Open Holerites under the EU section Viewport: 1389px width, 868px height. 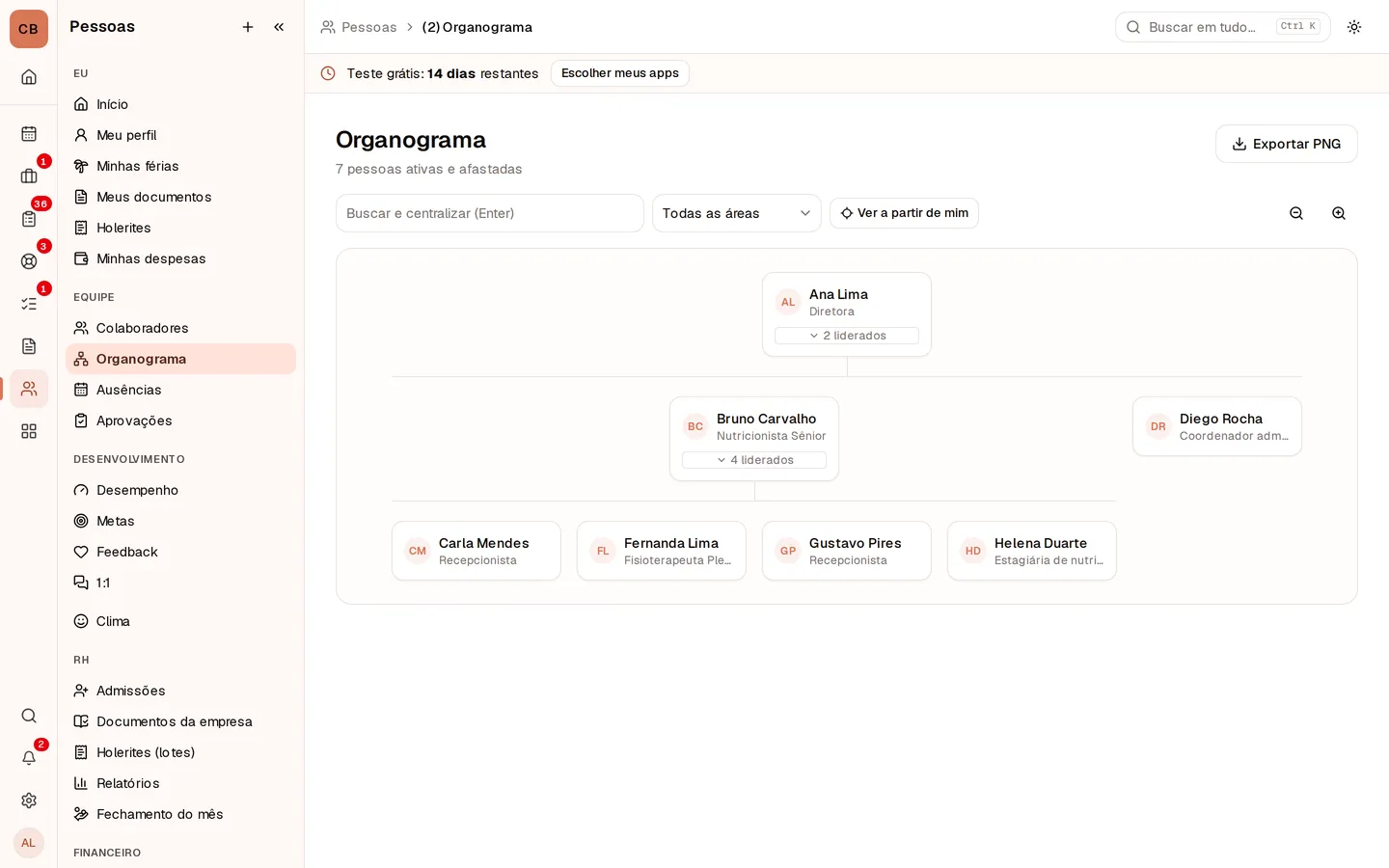coord(180,228)
